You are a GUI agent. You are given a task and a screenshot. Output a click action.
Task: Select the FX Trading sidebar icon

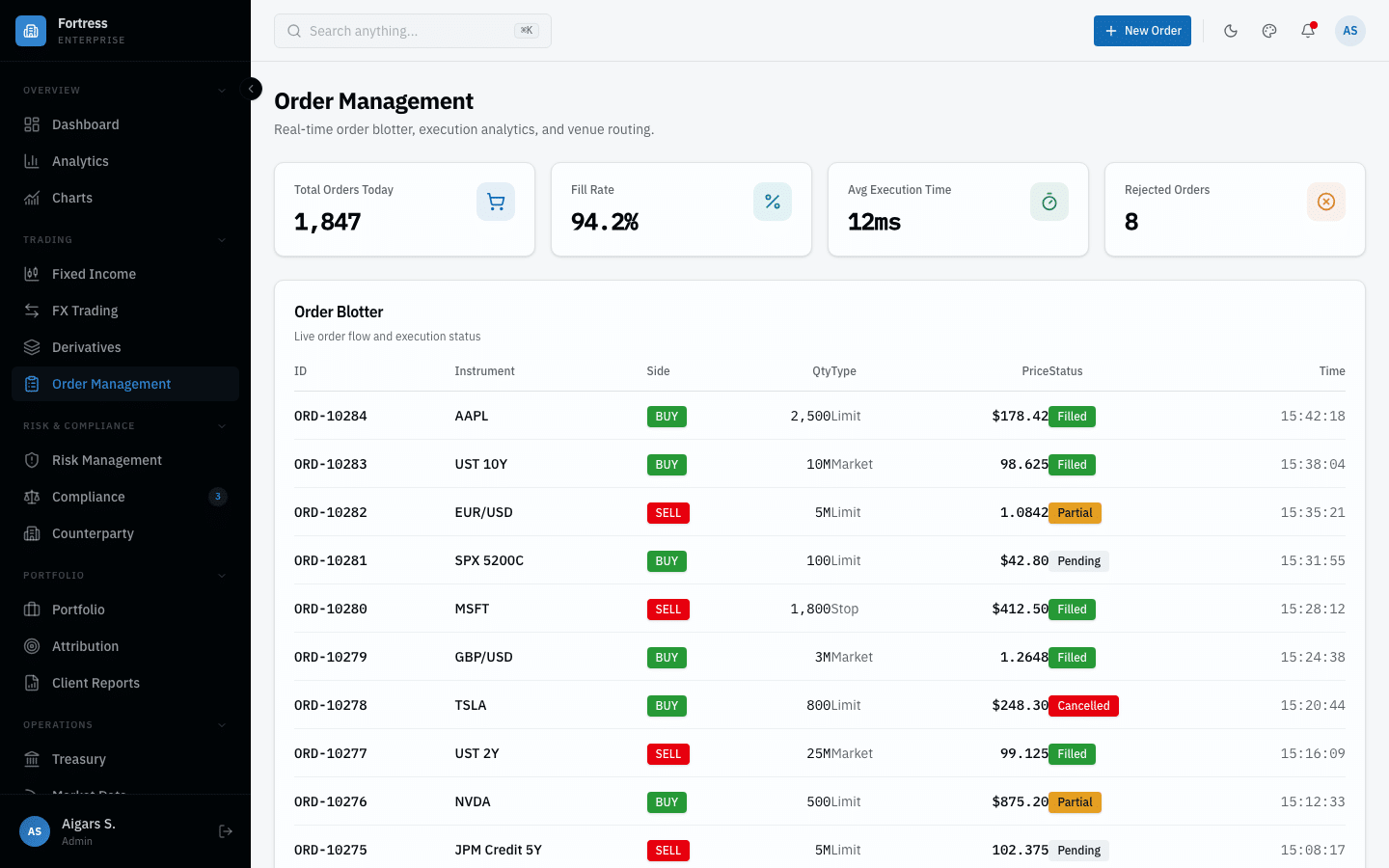30,310
